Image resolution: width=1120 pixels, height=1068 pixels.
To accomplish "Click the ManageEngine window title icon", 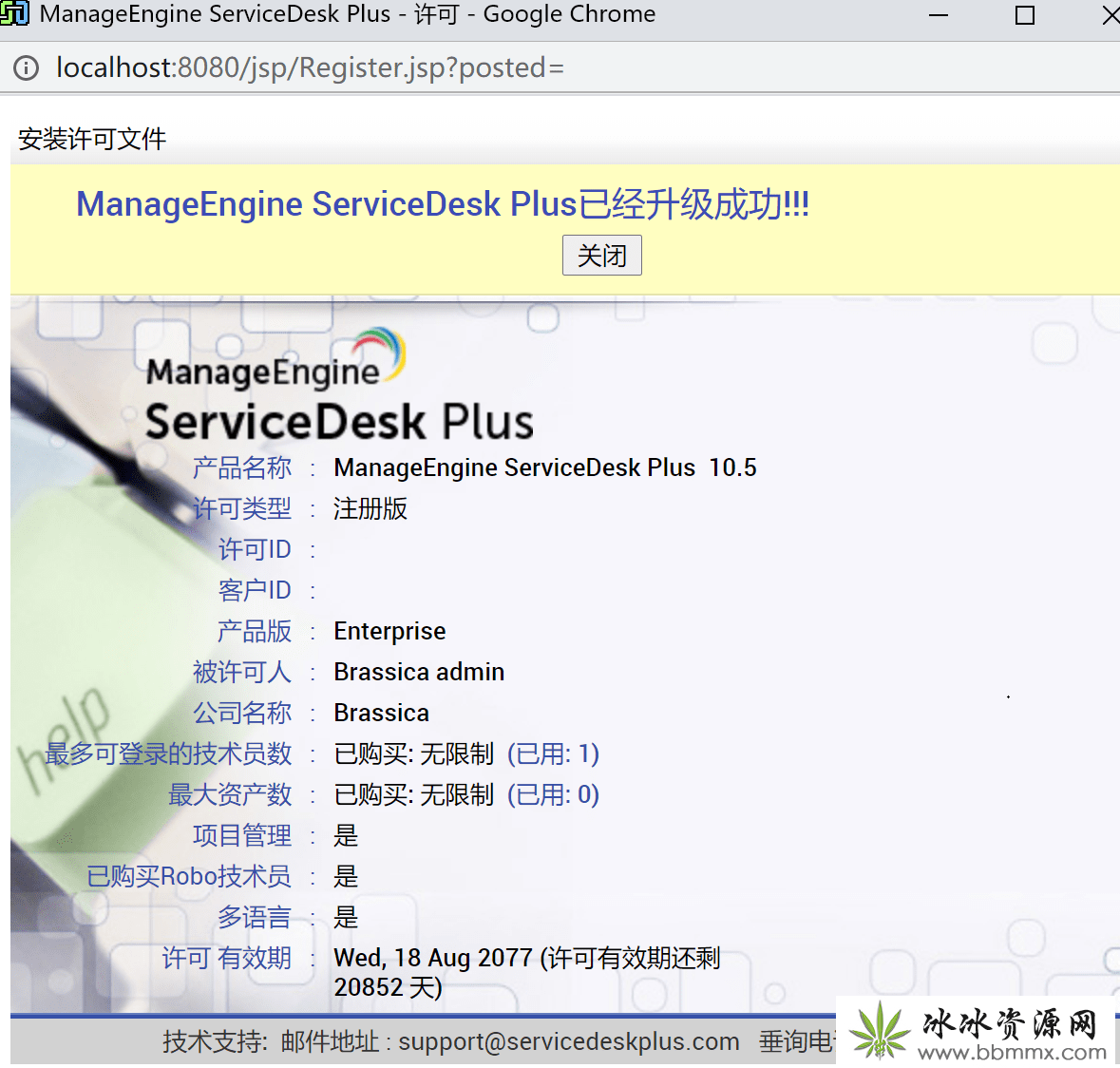I will click(x=14, y=13).
